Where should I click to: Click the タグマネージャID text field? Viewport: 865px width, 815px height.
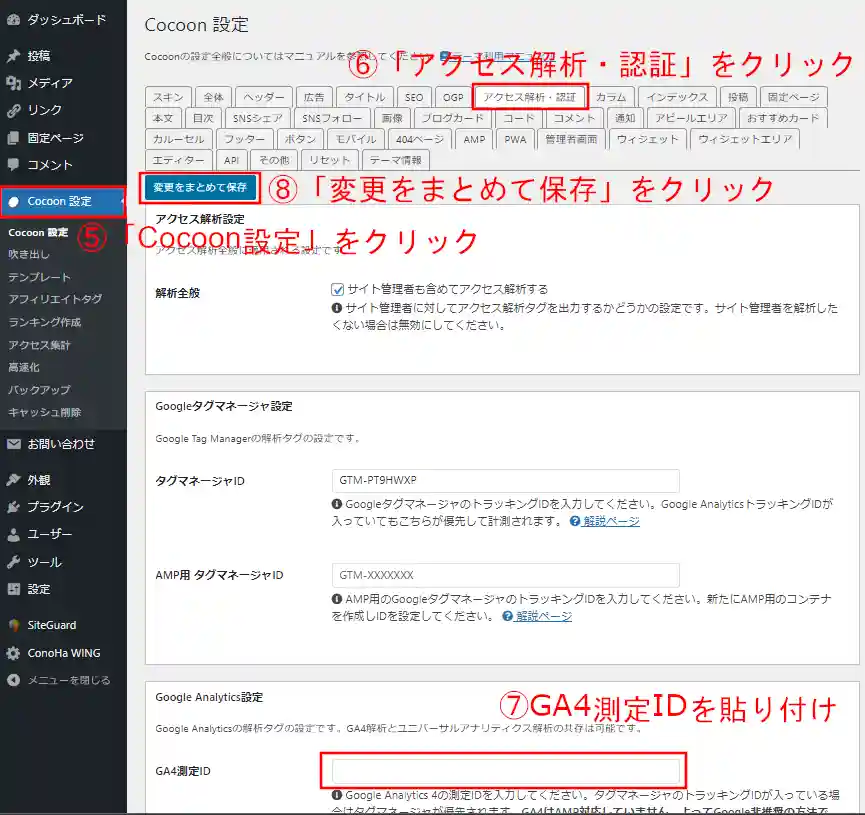tap(505, 481)
